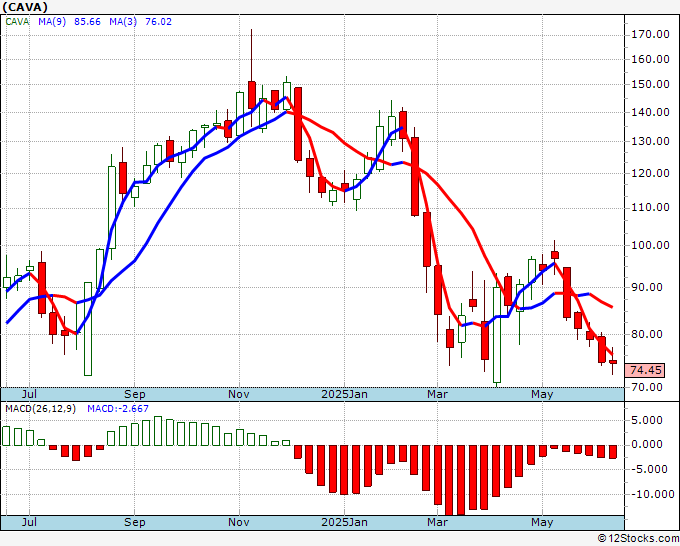Click the 140.00 price axis label
Screen dimensions: 680x546
(649, 112)
